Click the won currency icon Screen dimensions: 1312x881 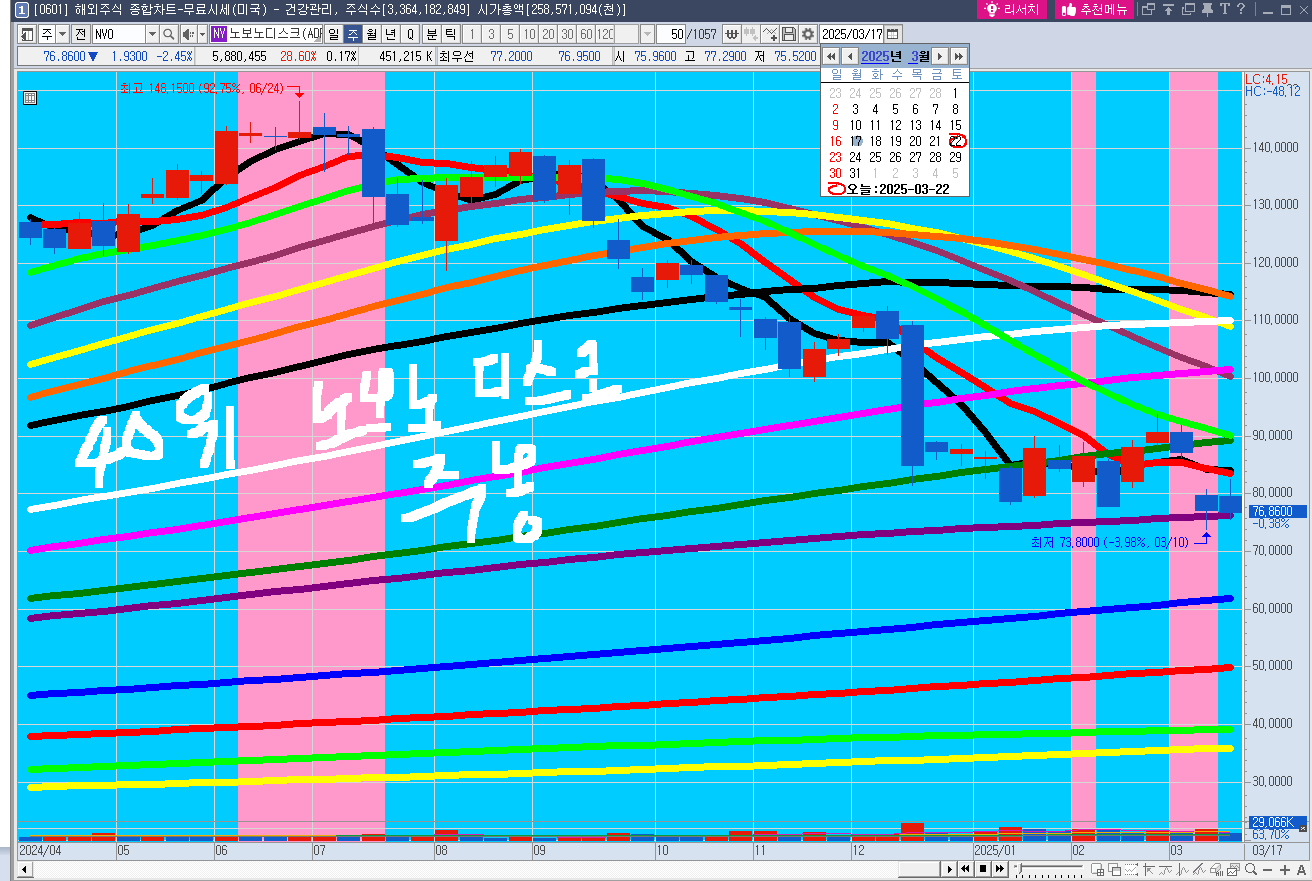pyautogui.click(x=732, y=34)
